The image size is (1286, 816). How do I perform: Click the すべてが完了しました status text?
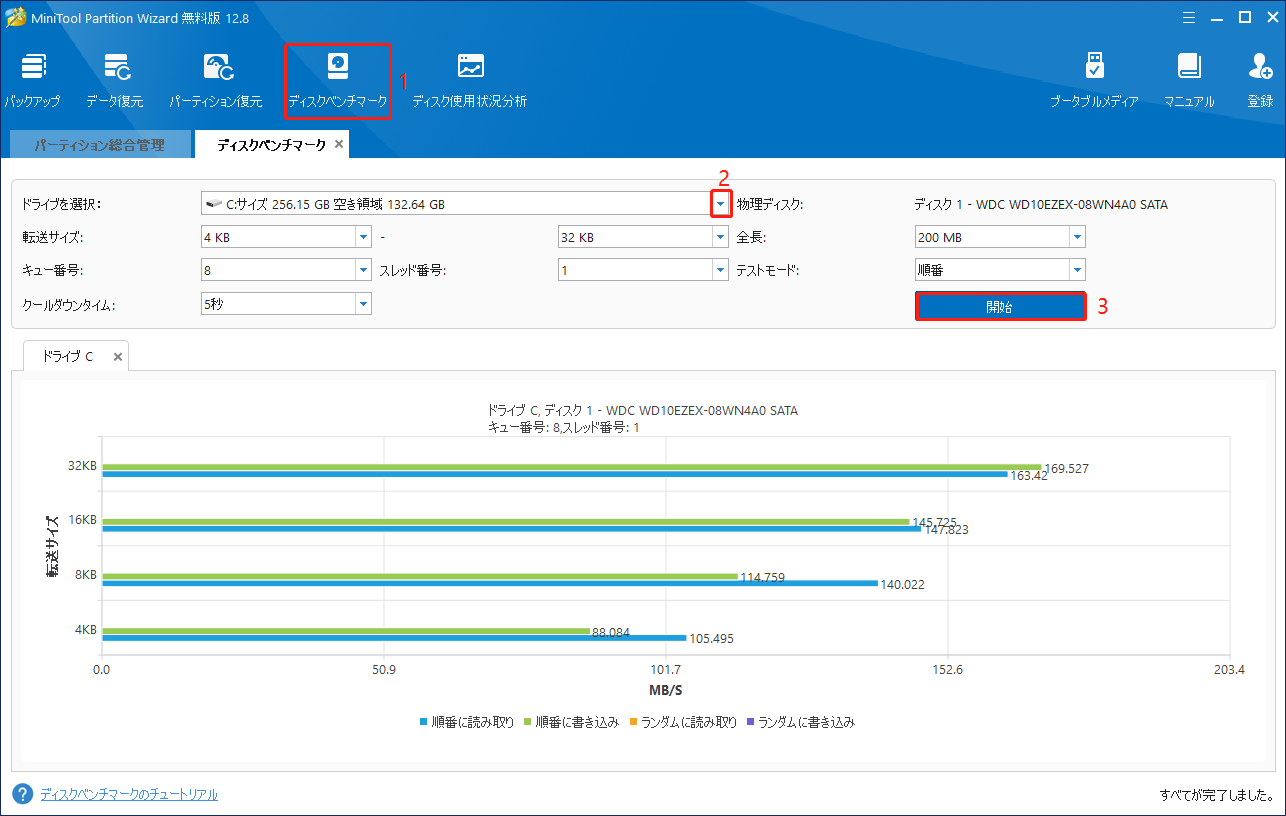click(x=1216, y=794)
